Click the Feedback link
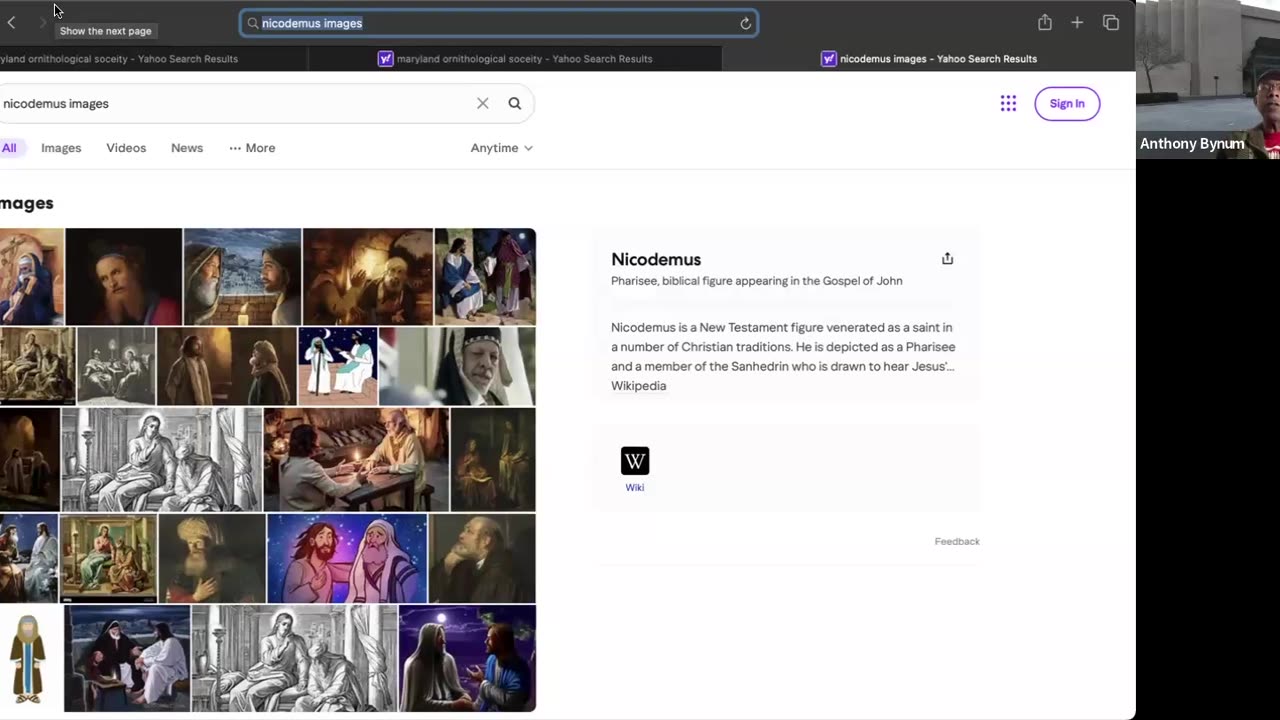 click(x=957, y=541)
